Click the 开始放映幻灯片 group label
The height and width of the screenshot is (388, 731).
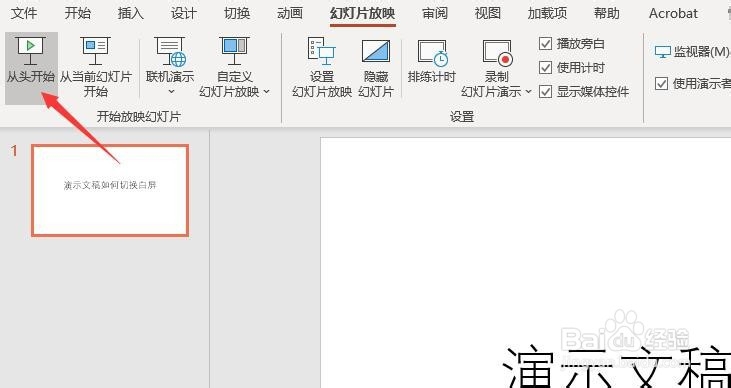pos(138,117)
